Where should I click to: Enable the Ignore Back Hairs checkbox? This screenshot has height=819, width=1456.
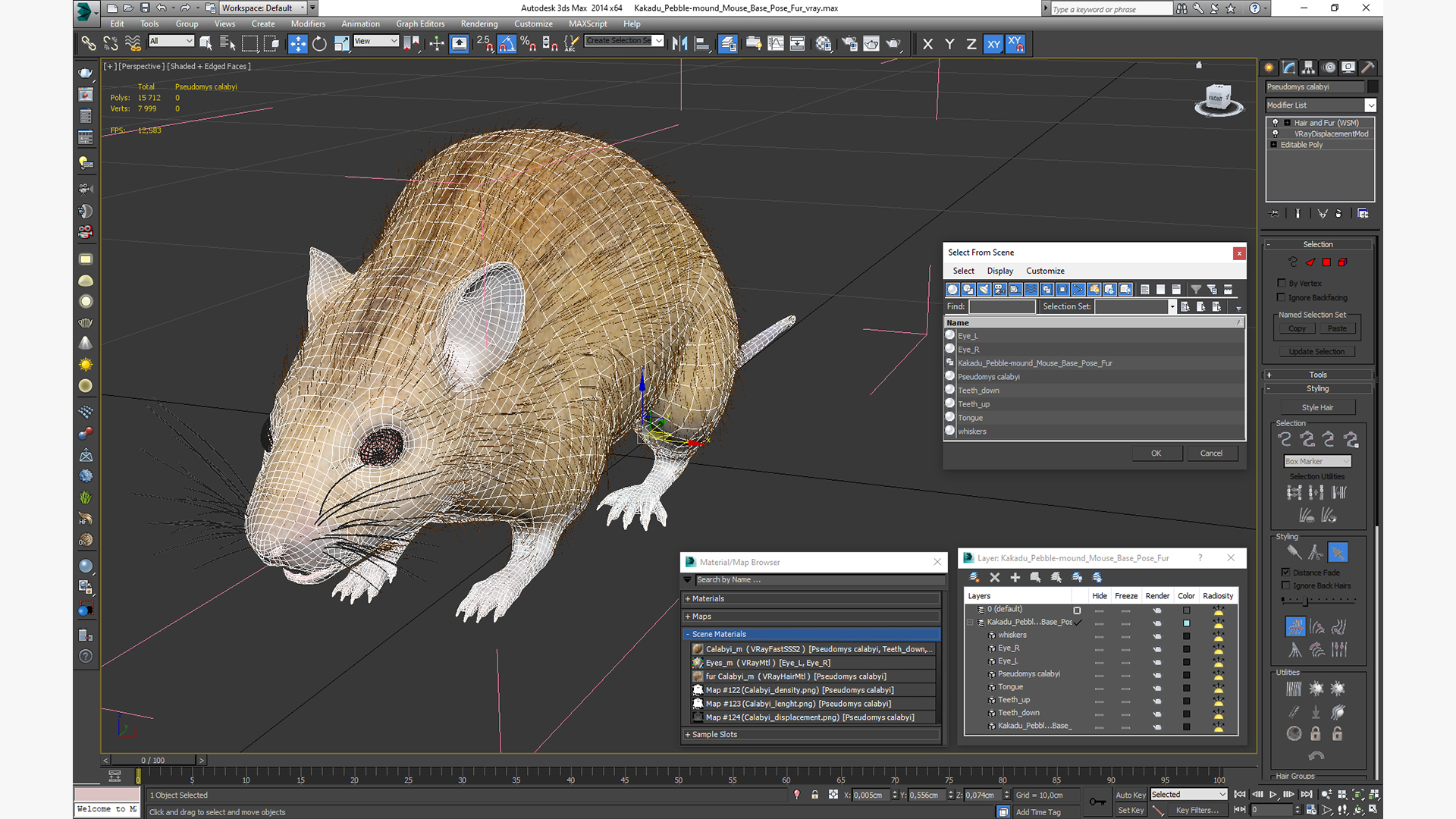point(1285,585)
